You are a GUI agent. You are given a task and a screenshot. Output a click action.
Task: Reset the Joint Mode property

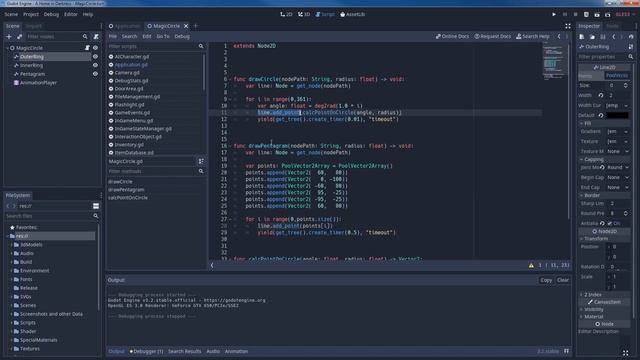click(x=602, y=167)
